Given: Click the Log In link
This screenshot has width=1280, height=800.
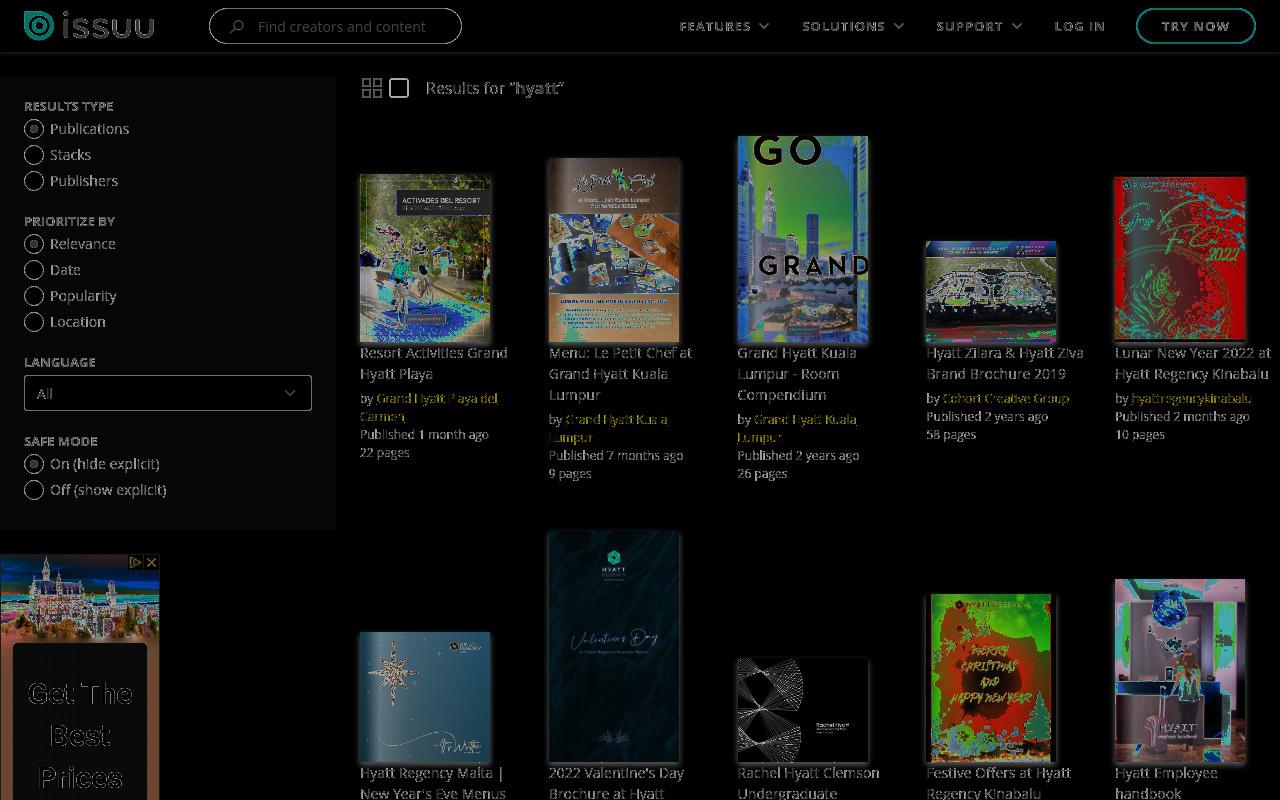Looking at the screenshot, I should [x=1079, y=26].
